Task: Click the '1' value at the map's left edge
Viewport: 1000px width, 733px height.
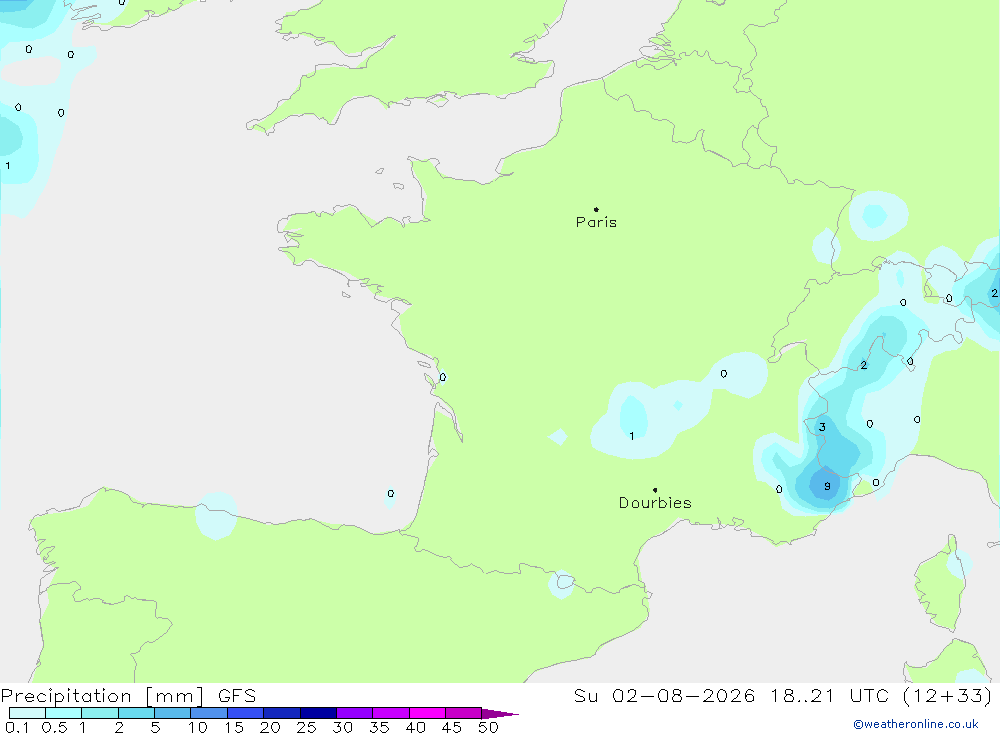Action: [x=8, y=166]
